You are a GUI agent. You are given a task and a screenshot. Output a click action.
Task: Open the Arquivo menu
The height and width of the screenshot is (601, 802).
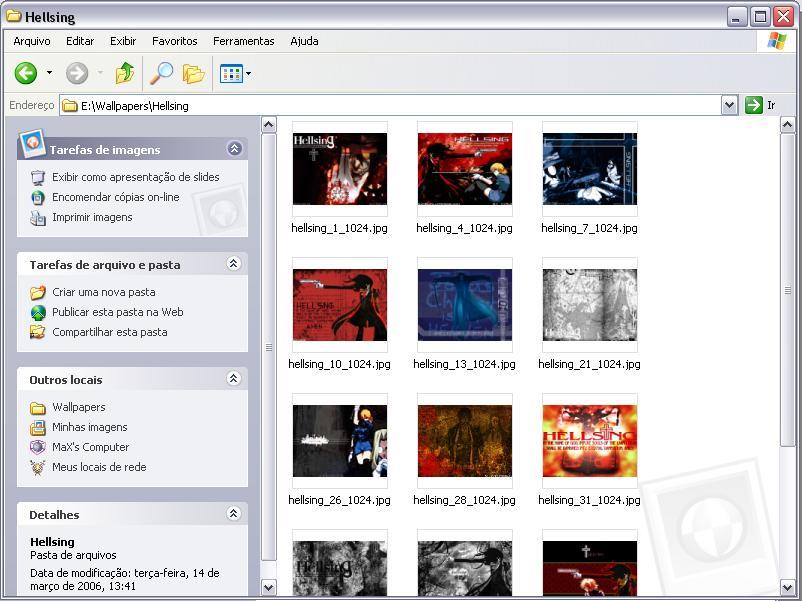32,41
